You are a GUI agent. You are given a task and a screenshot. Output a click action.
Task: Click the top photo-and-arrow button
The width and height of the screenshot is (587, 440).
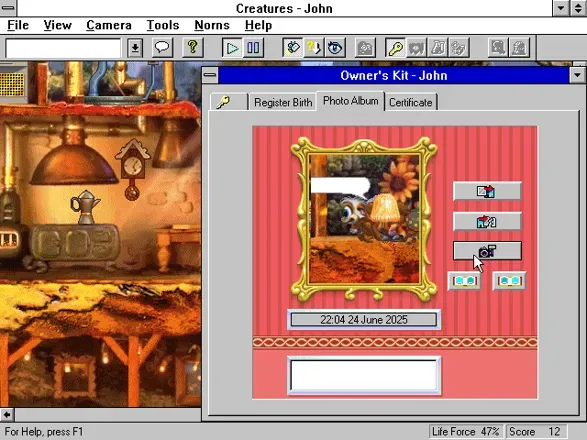pos(487,191)
